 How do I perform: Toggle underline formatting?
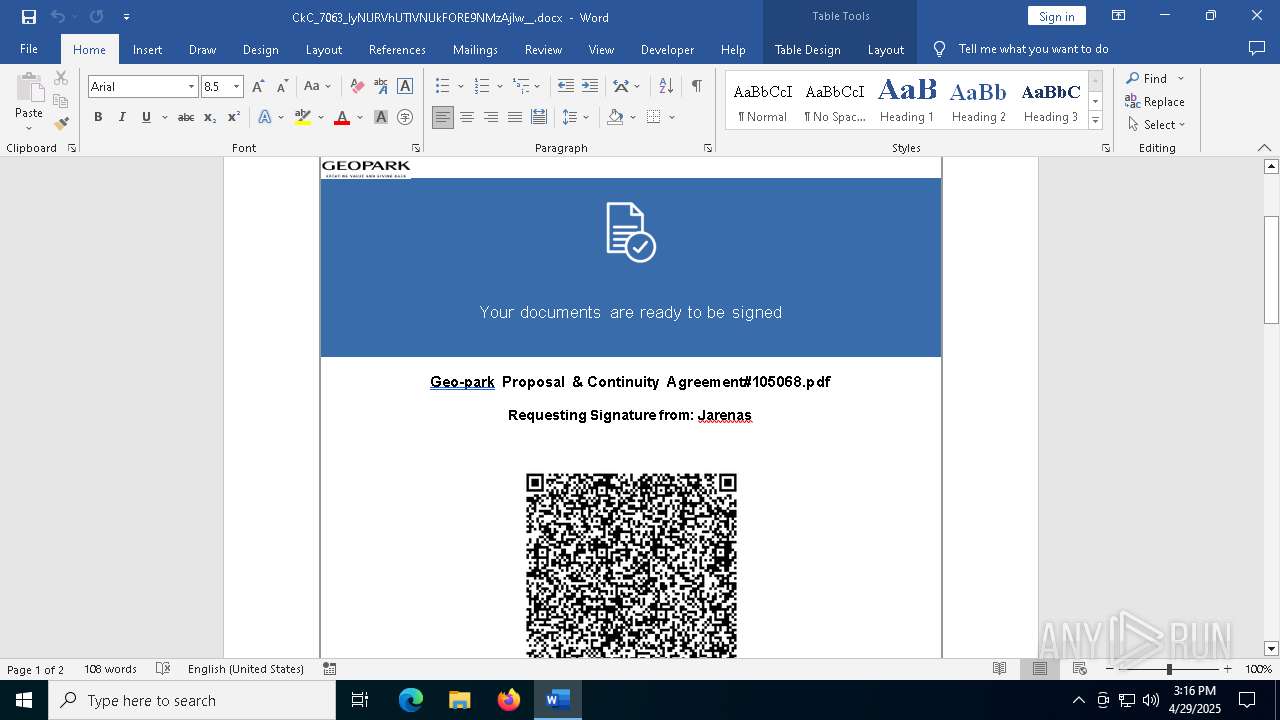coord(146,117)
